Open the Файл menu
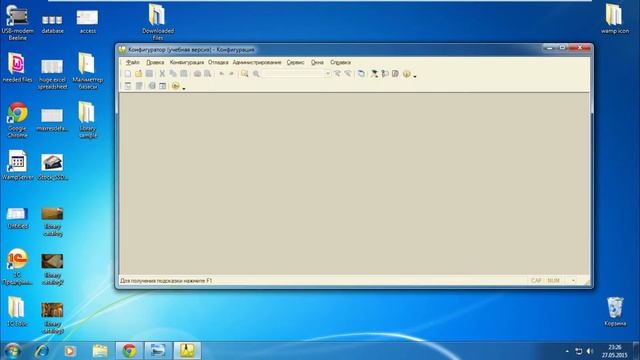 [x=133, y=62]
